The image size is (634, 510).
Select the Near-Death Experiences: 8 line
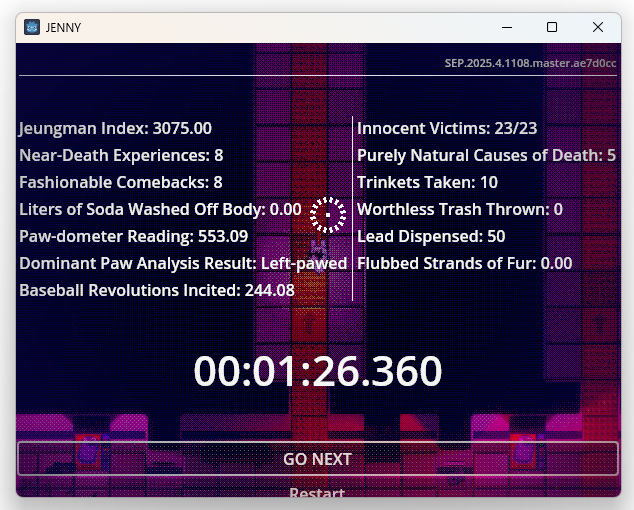click(x=121, y=155)
